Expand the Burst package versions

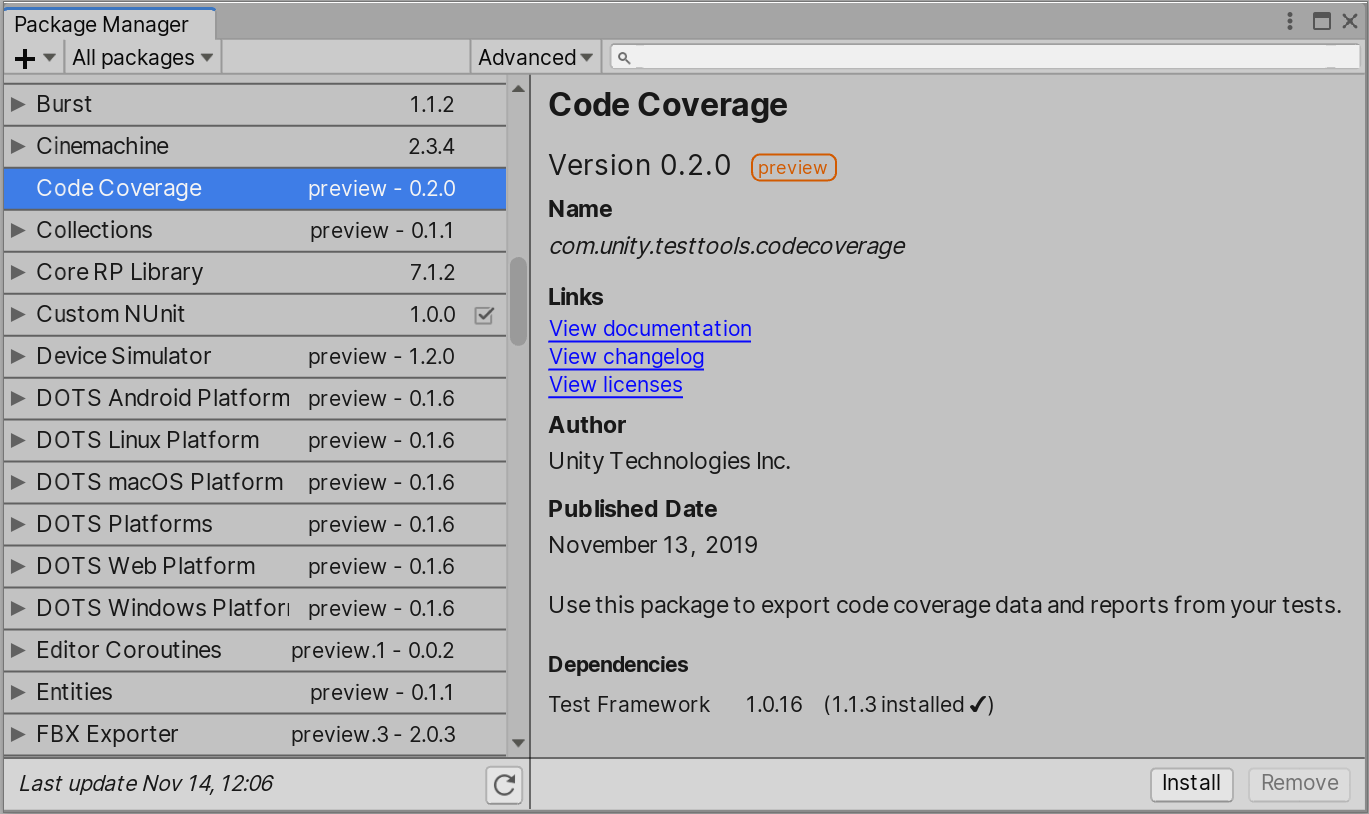point(18,104)
